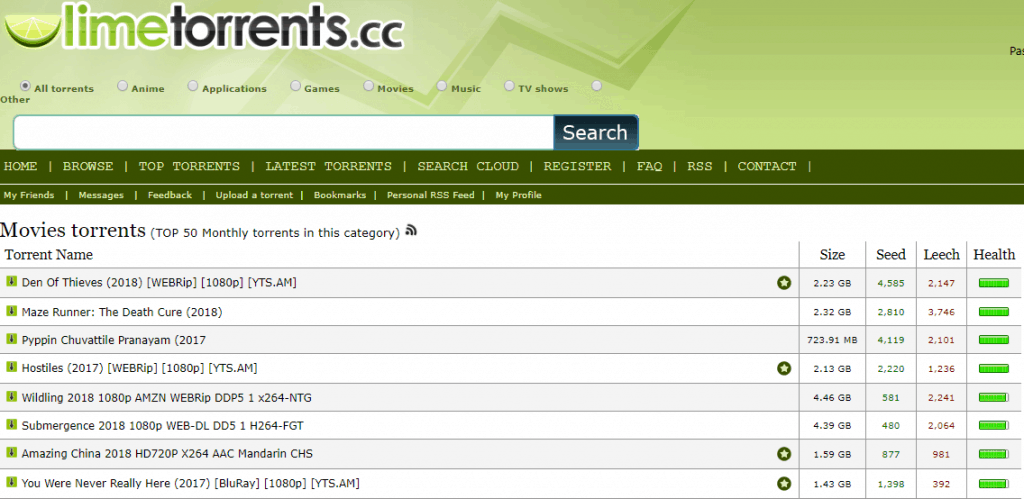The height and width of the screenshot is (499, 1024).
Task: Click download arrow icon for Hostiles
Action: (11, 368)
